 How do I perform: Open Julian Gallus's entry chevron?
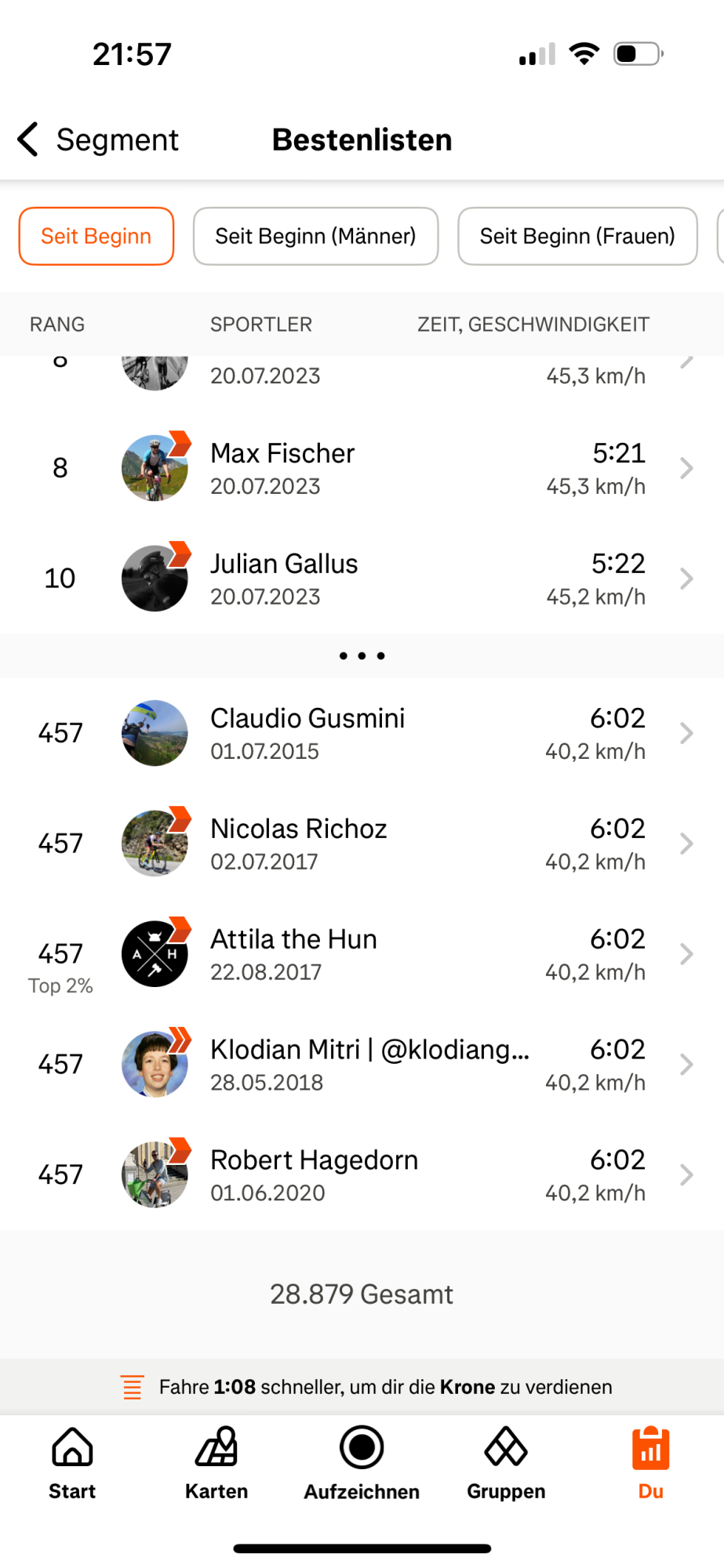tap(686, 579)
